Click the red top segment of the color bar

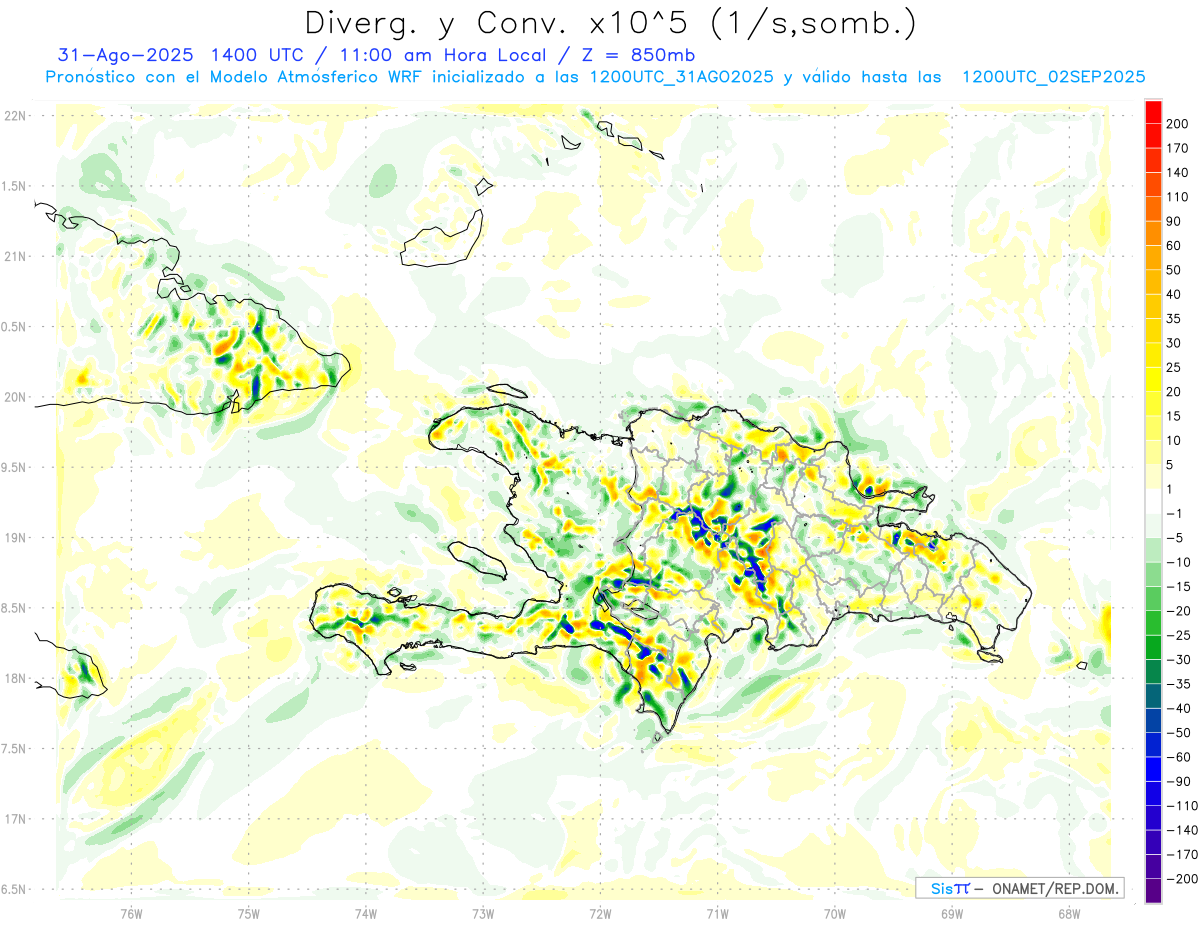point(1153,112)
